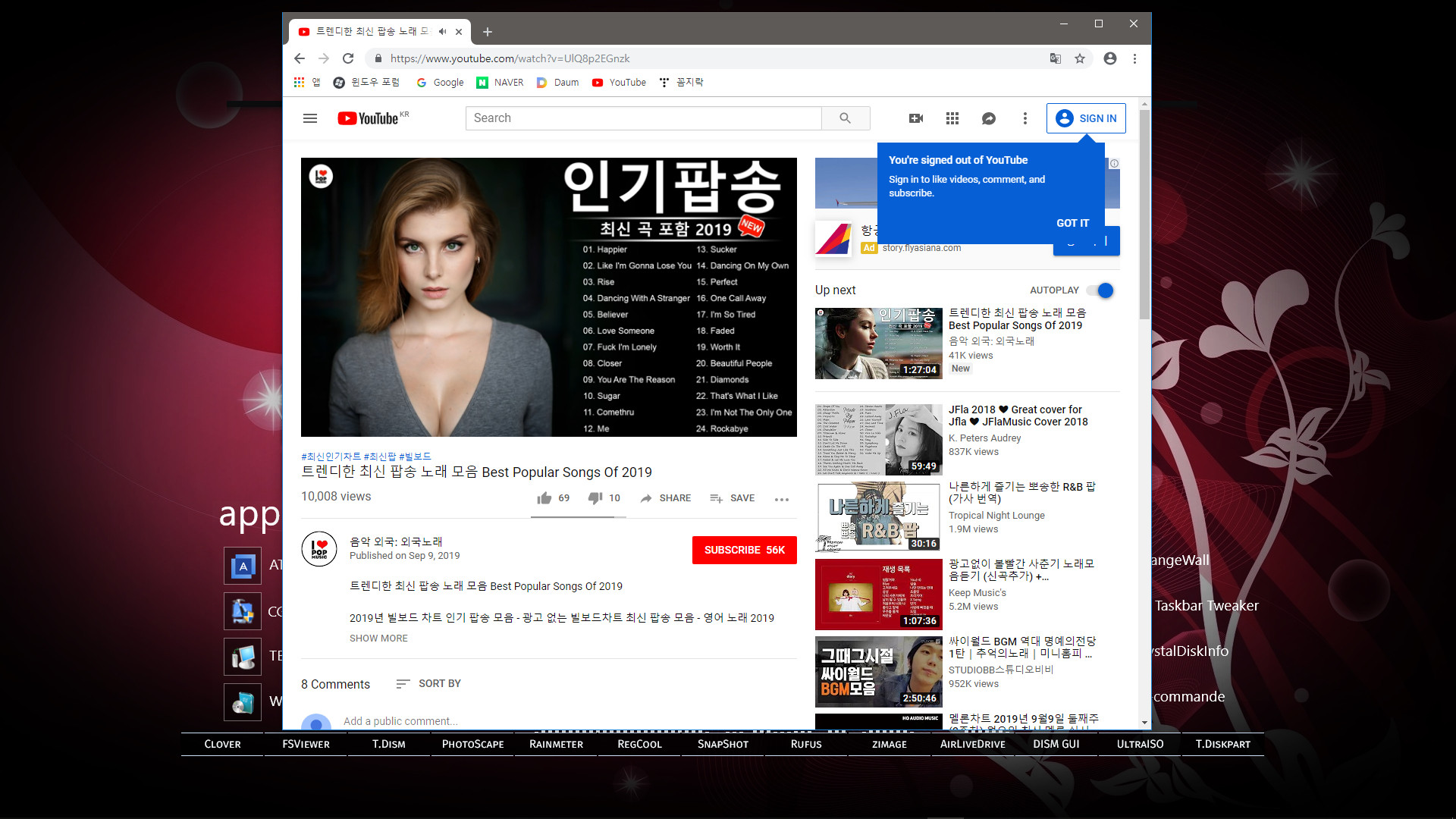The width and height of the screenshot is (1456, 819).
Task: Open the Google bookmark
Action: click(441, 83)
